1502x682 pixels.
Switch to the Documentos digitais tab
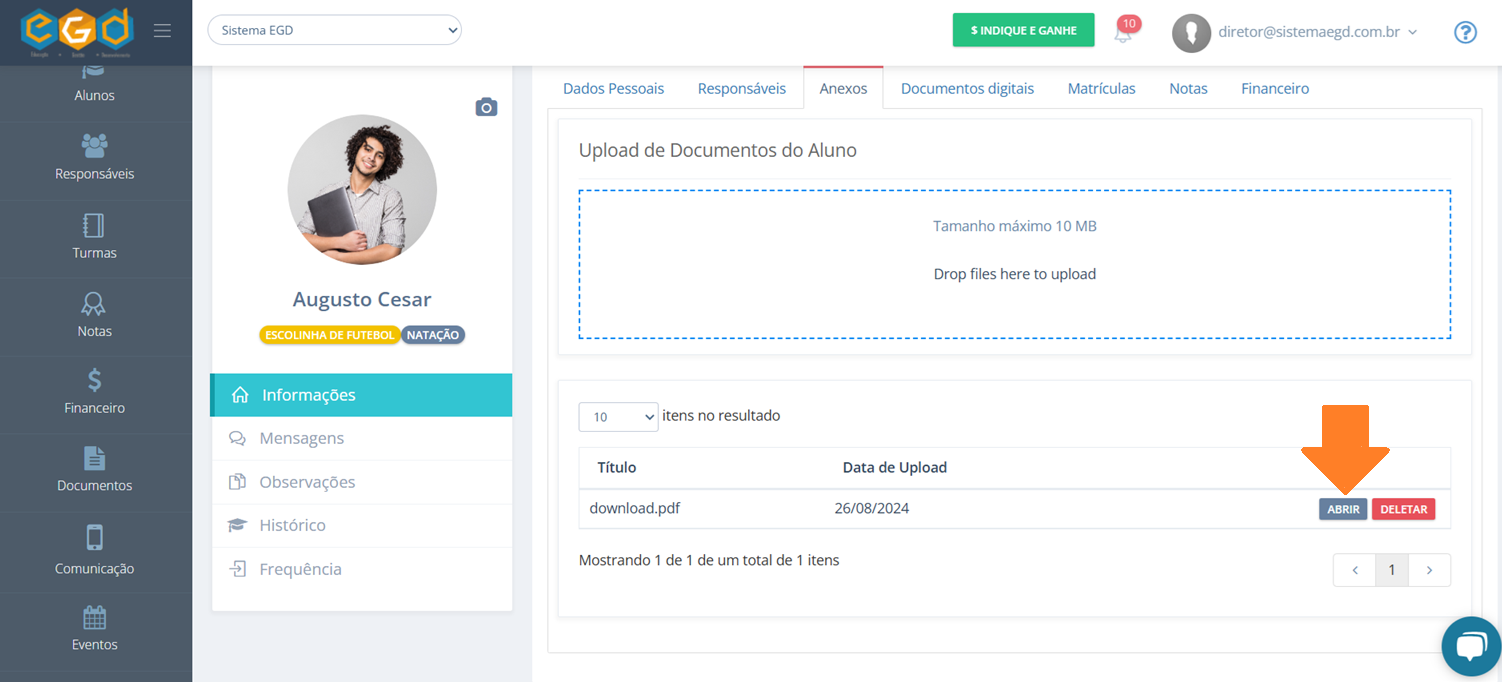point(967,88)
